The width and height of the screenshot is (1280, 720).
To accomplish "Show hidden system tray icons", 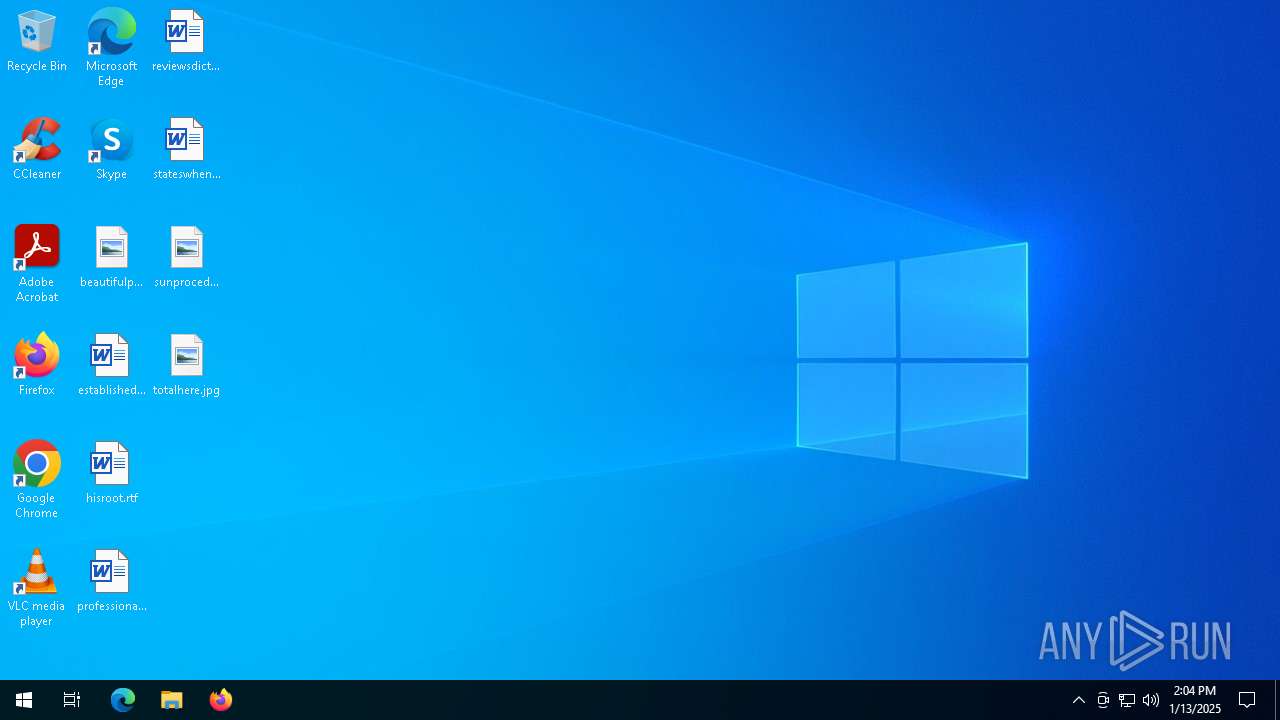I will coord(1079,700).
